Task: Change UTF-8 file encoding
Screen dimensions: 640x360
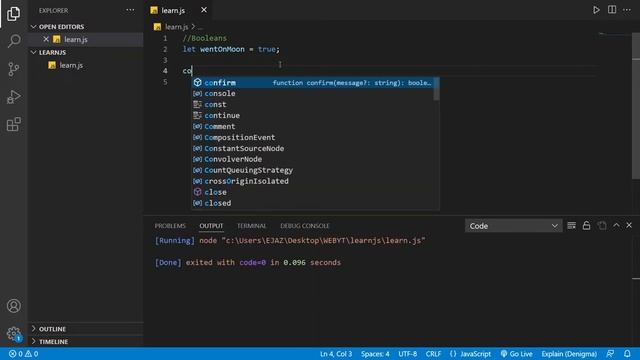Action: (x=407, y=354)
